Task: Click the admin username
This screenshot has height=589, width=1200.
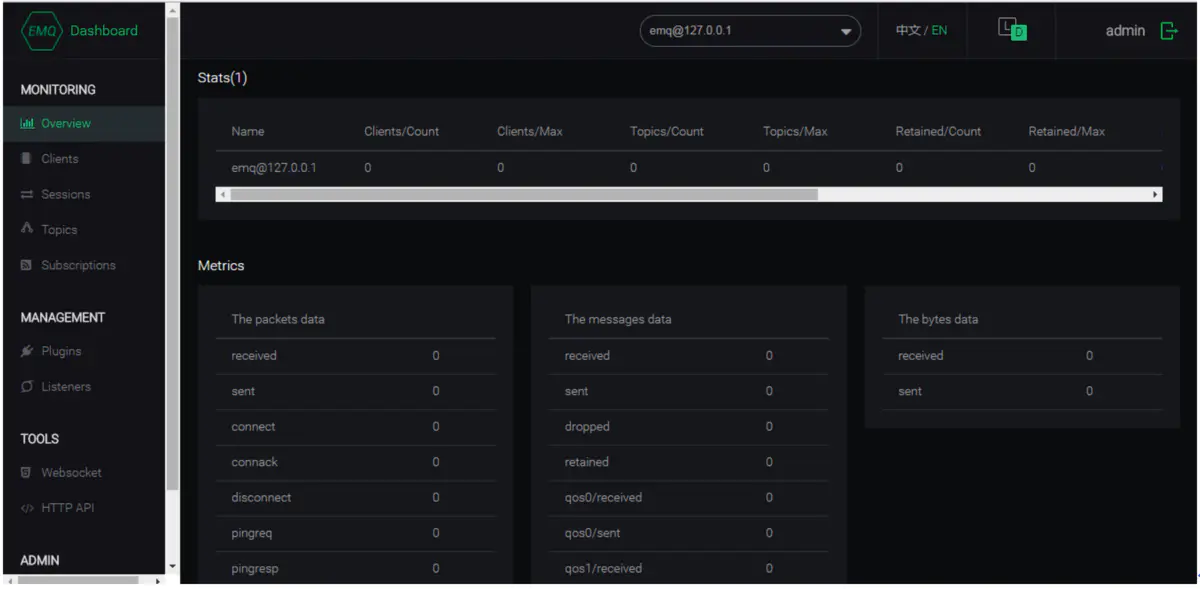Action: [x=1125, y=31]
